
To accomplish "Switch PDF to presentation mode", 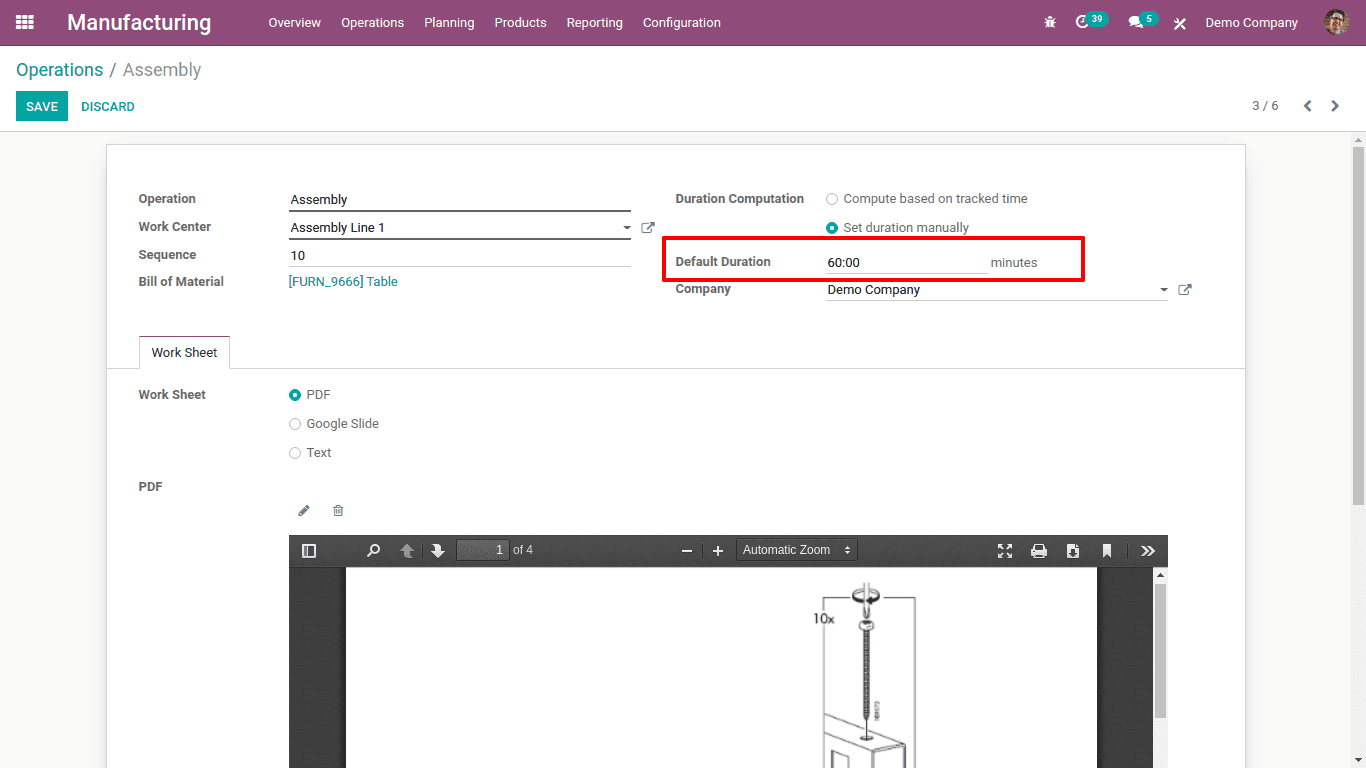I will click(1005, 551).
